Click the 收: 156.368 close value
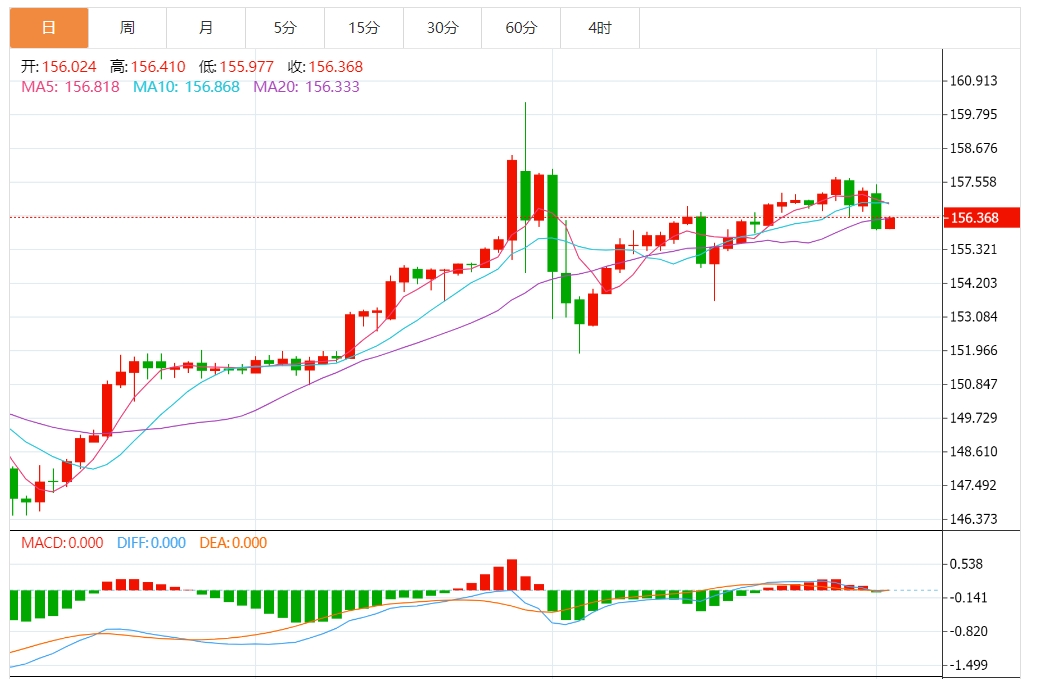Screen dimensions: 1039x679 [x=325, y=67]
